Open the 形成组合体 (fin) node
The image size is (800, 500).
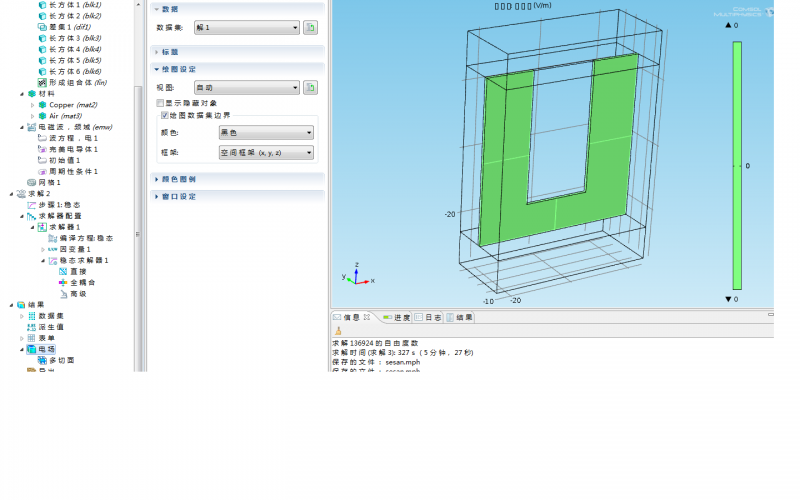[x=73, y=82]
